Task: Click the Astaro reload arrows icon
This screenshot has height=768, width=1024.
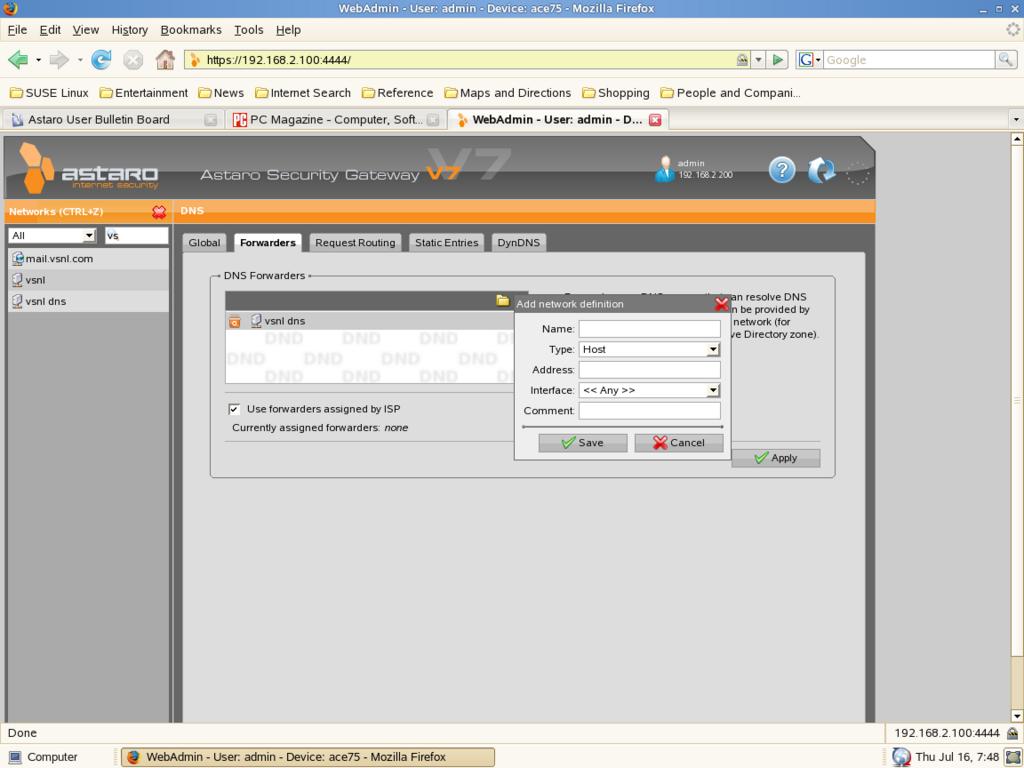Action: pyautogui.click(x=821, y=170)
